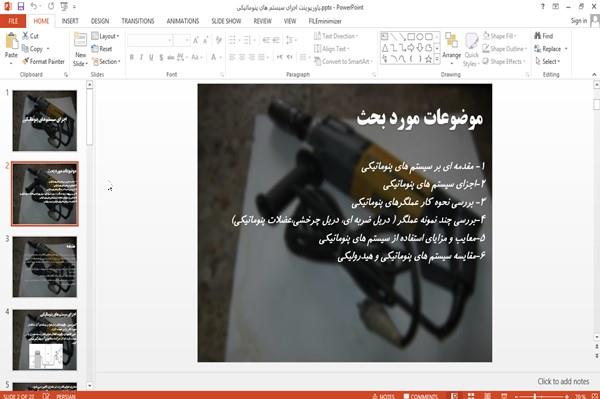Toggle Underline formatting
This screenshot has height=399, width=600.
tap(151, 57)
